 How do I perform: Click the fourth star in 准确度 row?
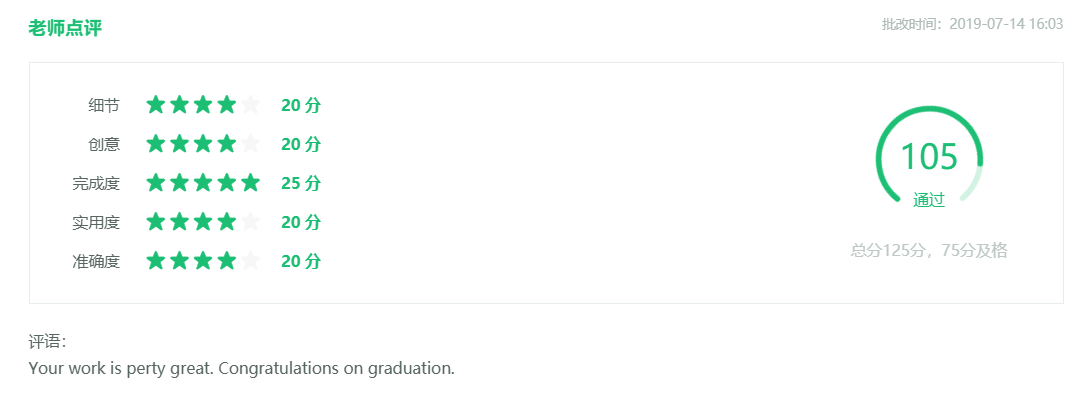(227, 261)
